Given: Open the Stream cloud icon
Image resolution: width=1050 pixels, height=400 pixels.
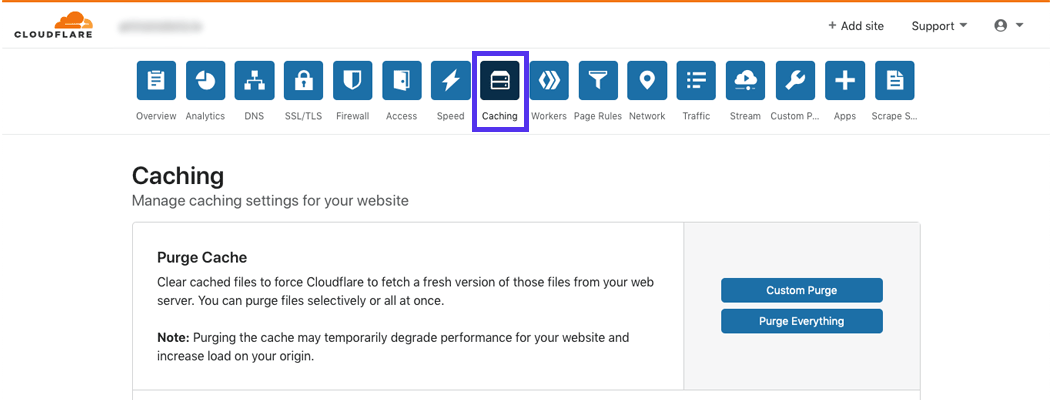Looking at the screenshot, I should pos(745,81).
